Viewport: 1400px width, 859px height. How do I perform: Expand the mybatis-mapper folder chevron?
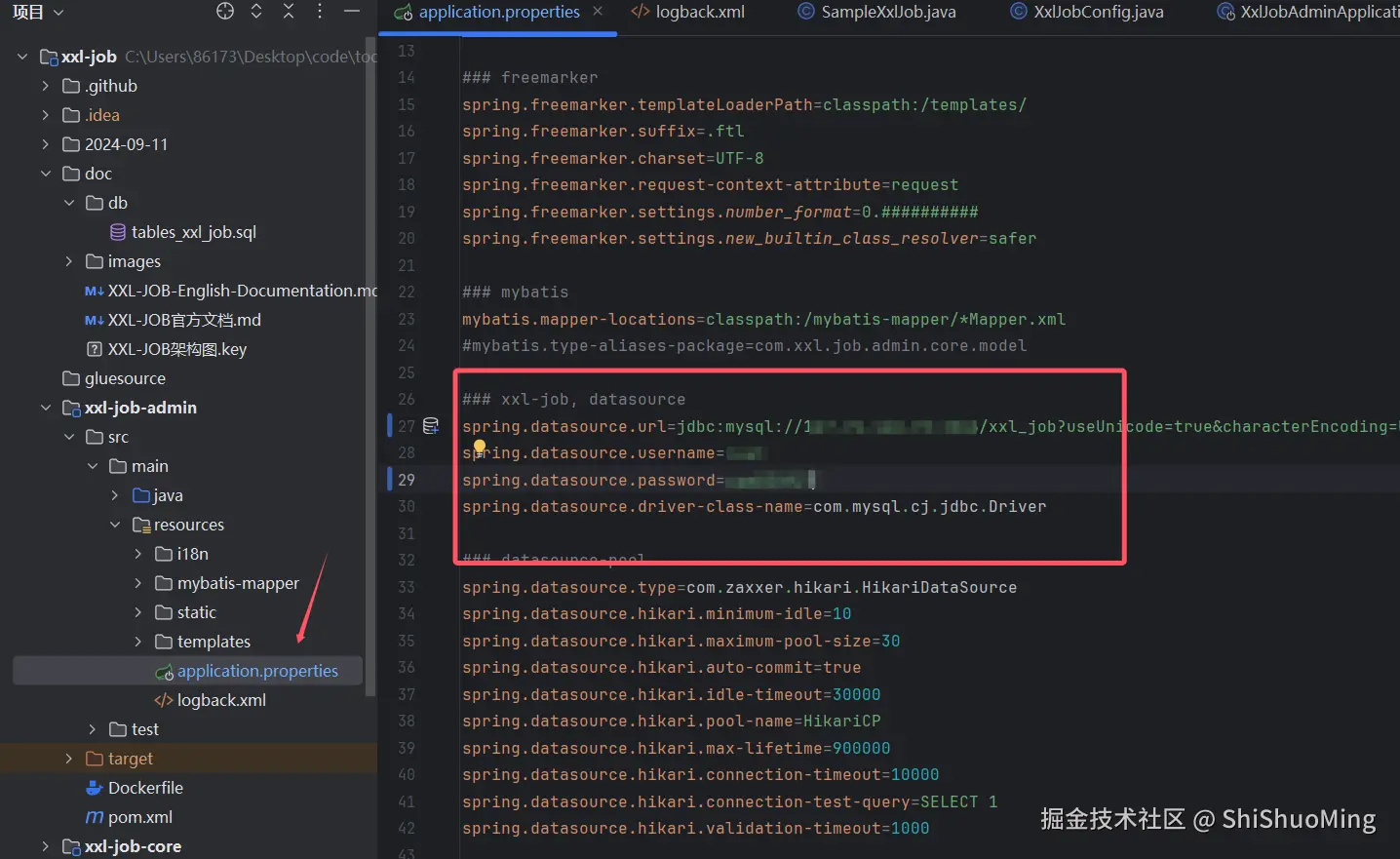[x=138, y=583]
